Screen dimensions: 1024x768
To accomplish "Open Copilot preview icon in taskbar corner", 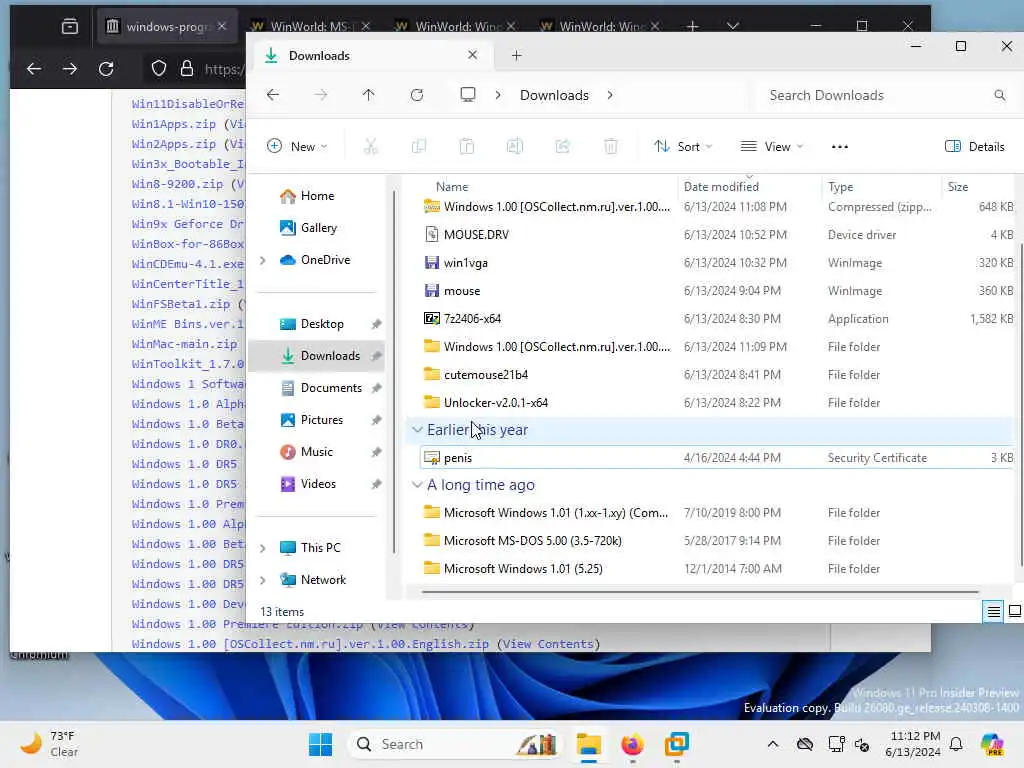I will 992,744.
